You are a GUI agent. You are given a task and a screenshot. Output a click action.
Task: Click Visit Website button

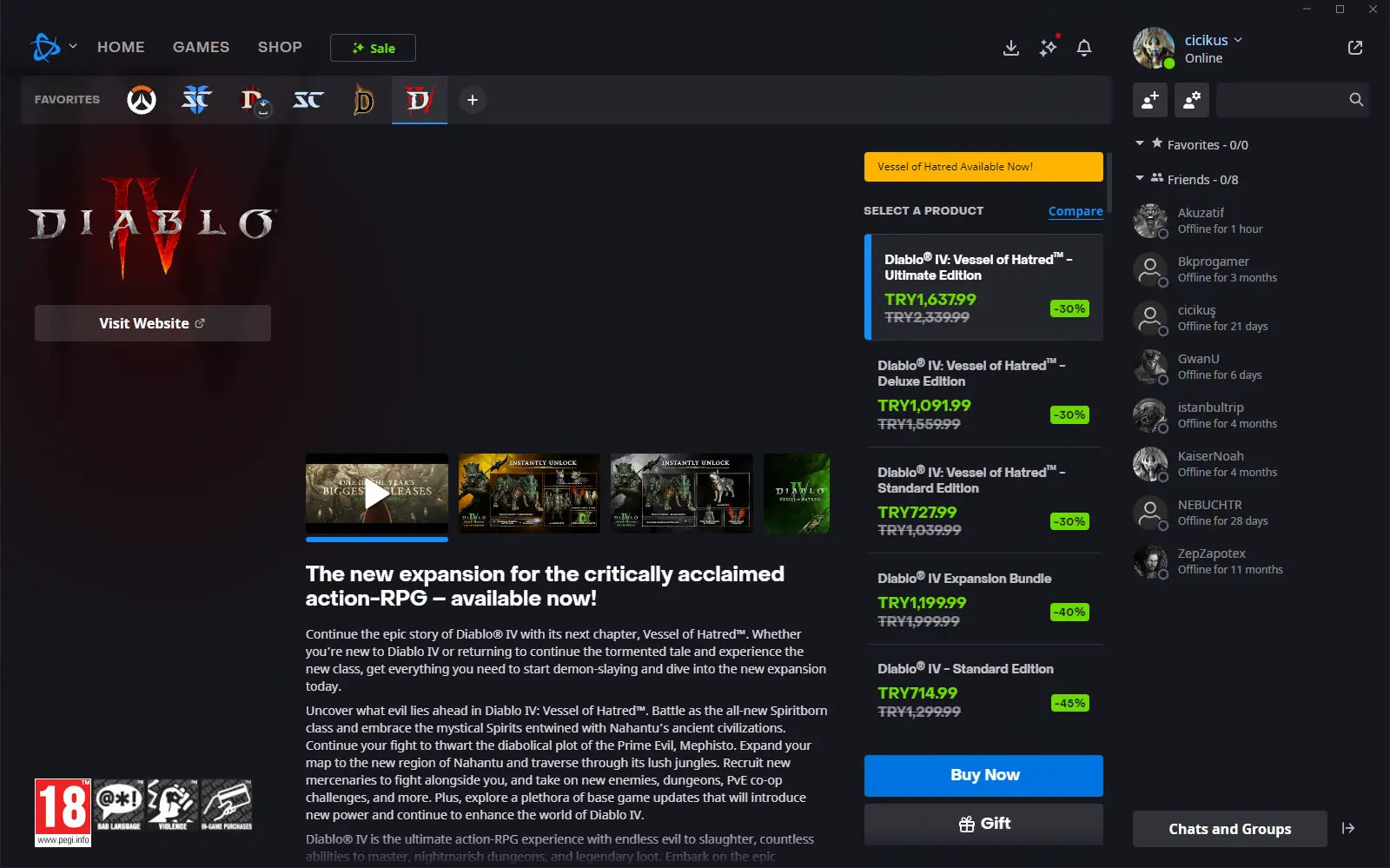click(153, 323)
